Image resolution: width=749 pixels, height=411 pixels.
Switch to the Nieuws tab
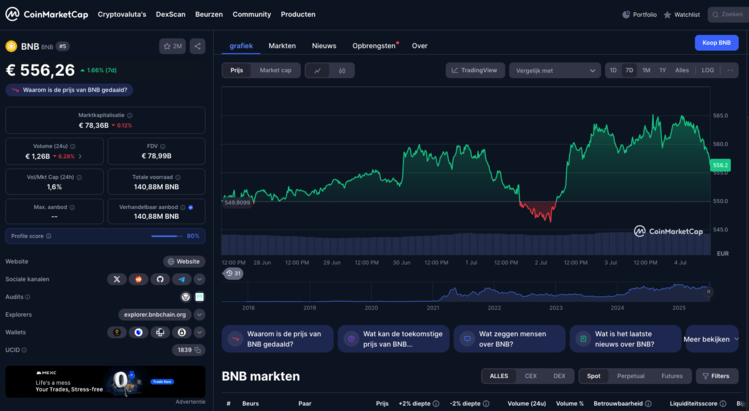[x=324, y=46]
